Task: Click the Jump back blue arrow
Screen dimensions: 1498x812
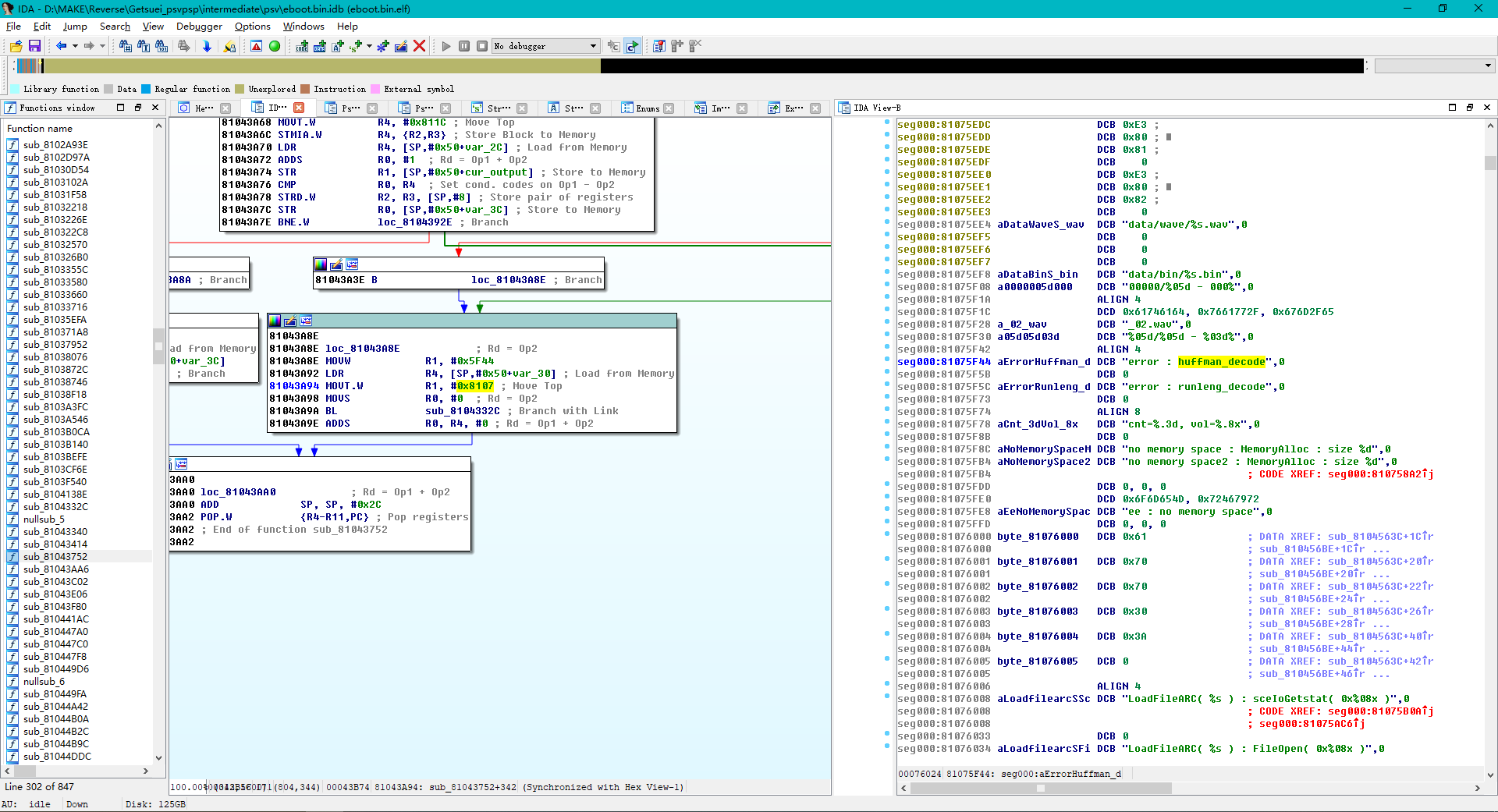Action: tap(61, 46)
